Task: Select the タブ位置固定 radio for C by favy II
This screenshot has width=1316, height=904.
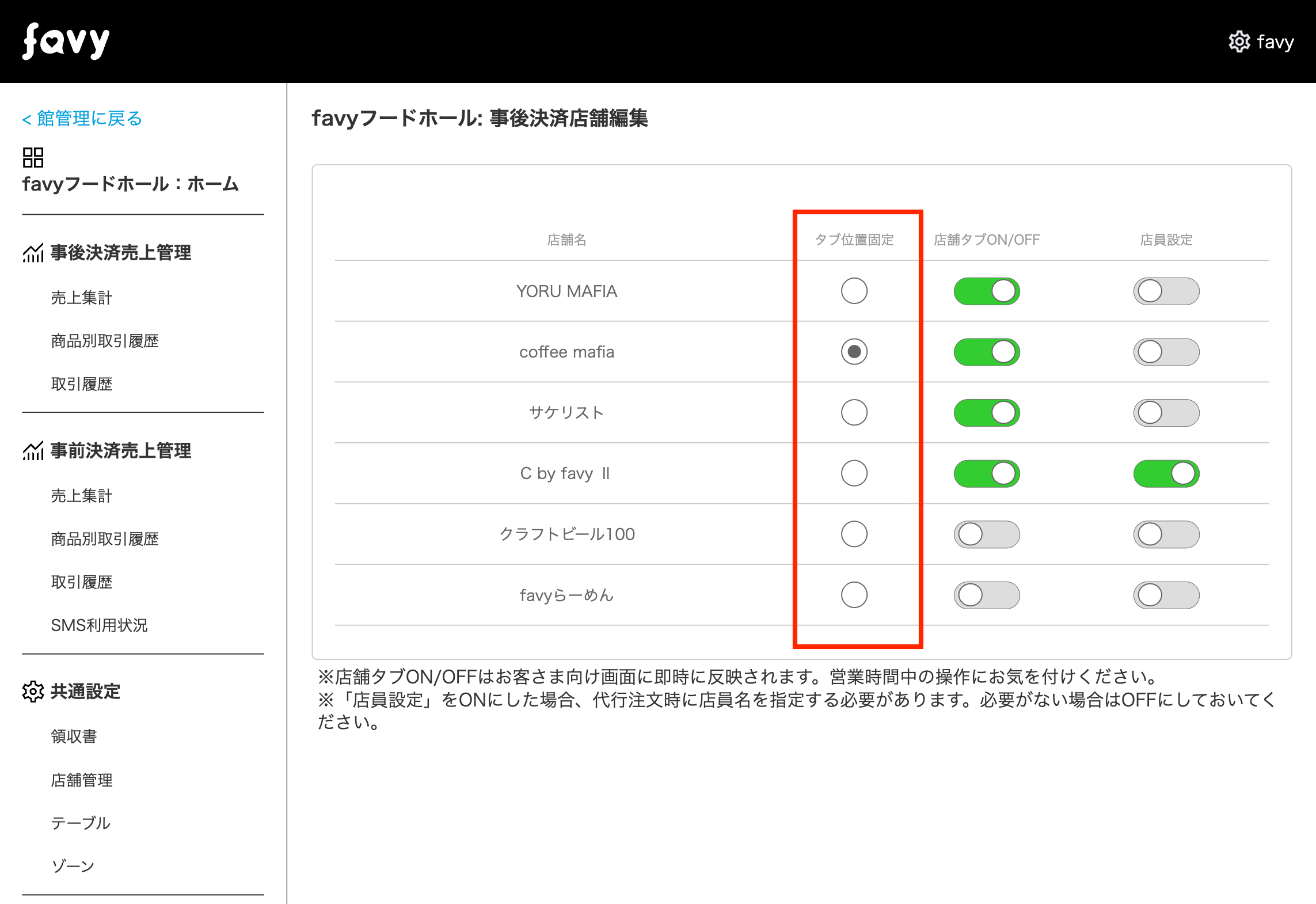Action: point(854,473)
